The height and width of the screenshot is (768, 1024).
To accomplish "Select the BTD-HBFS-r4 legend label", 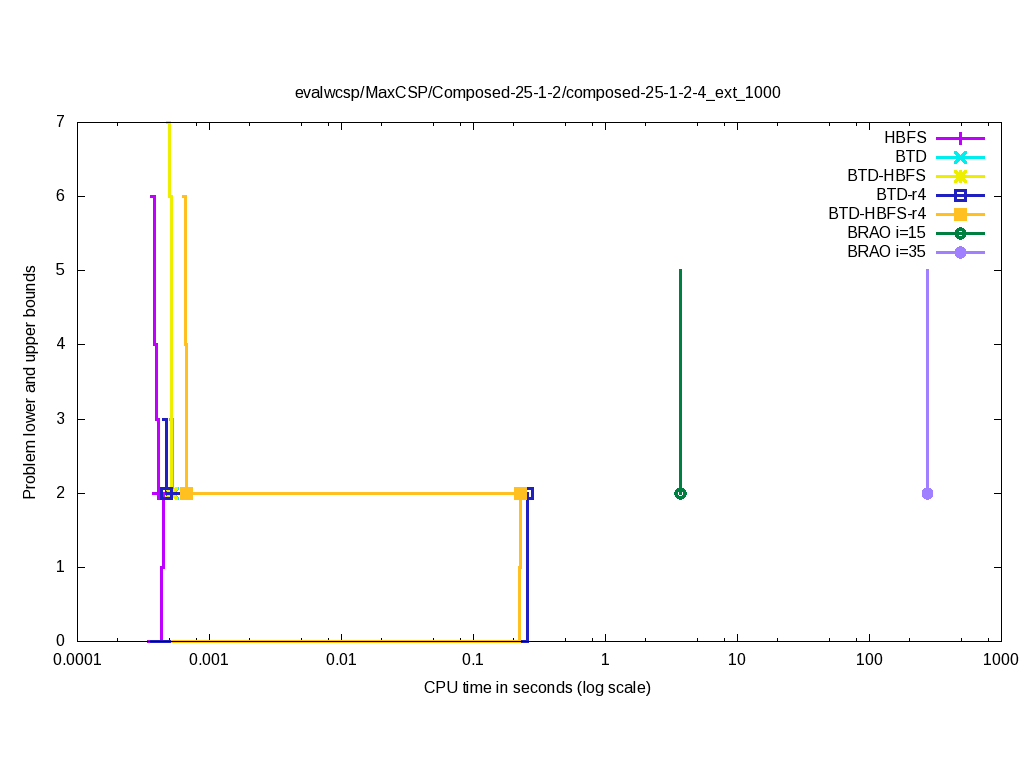I will (x=877, y=214).
